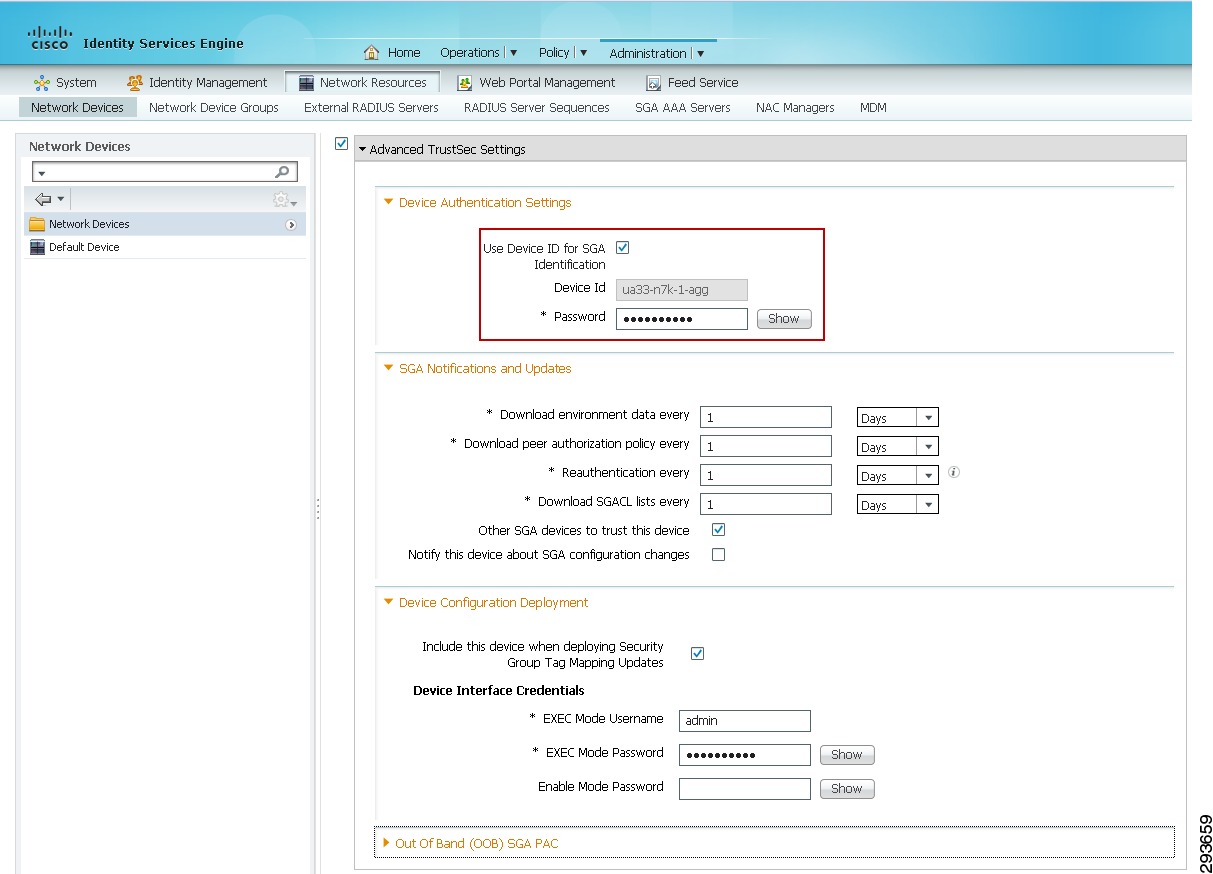The width and height of the screenshot is (1213, 874).
Task: Collapse Device Configuration Deployment section
Action: point(389,602)
